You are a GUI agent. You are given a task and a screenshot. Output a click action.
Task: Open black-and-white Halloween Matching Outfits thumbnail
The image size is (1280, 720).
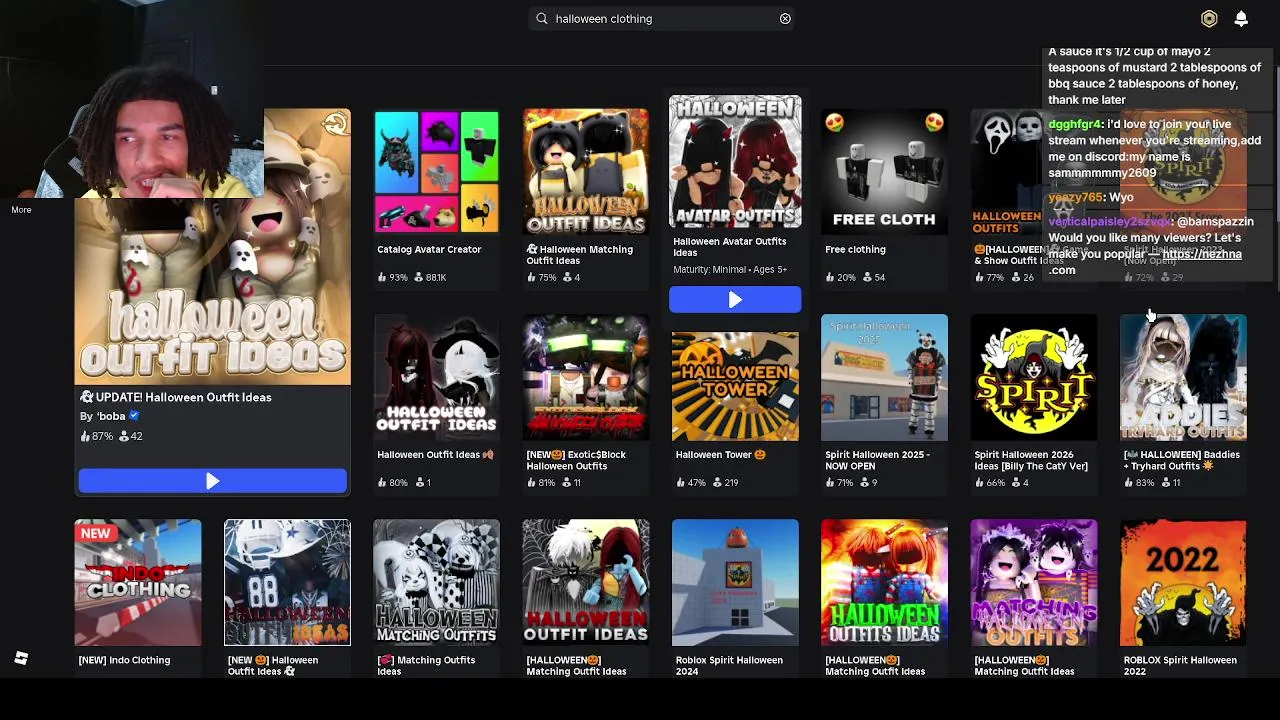coord(436,583)
